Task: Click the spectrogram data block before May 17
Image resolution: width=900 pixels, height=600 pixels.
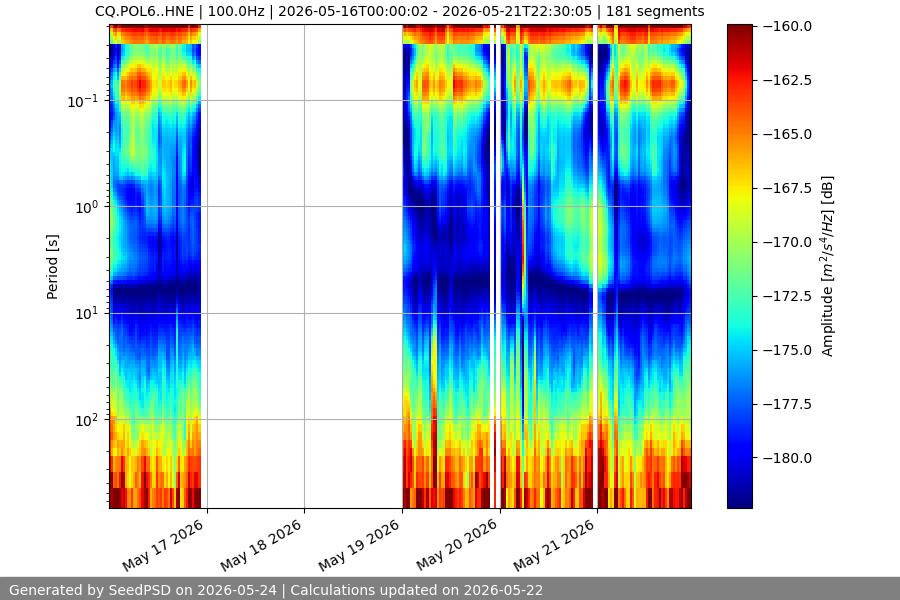Action: [x=155, y=266]
